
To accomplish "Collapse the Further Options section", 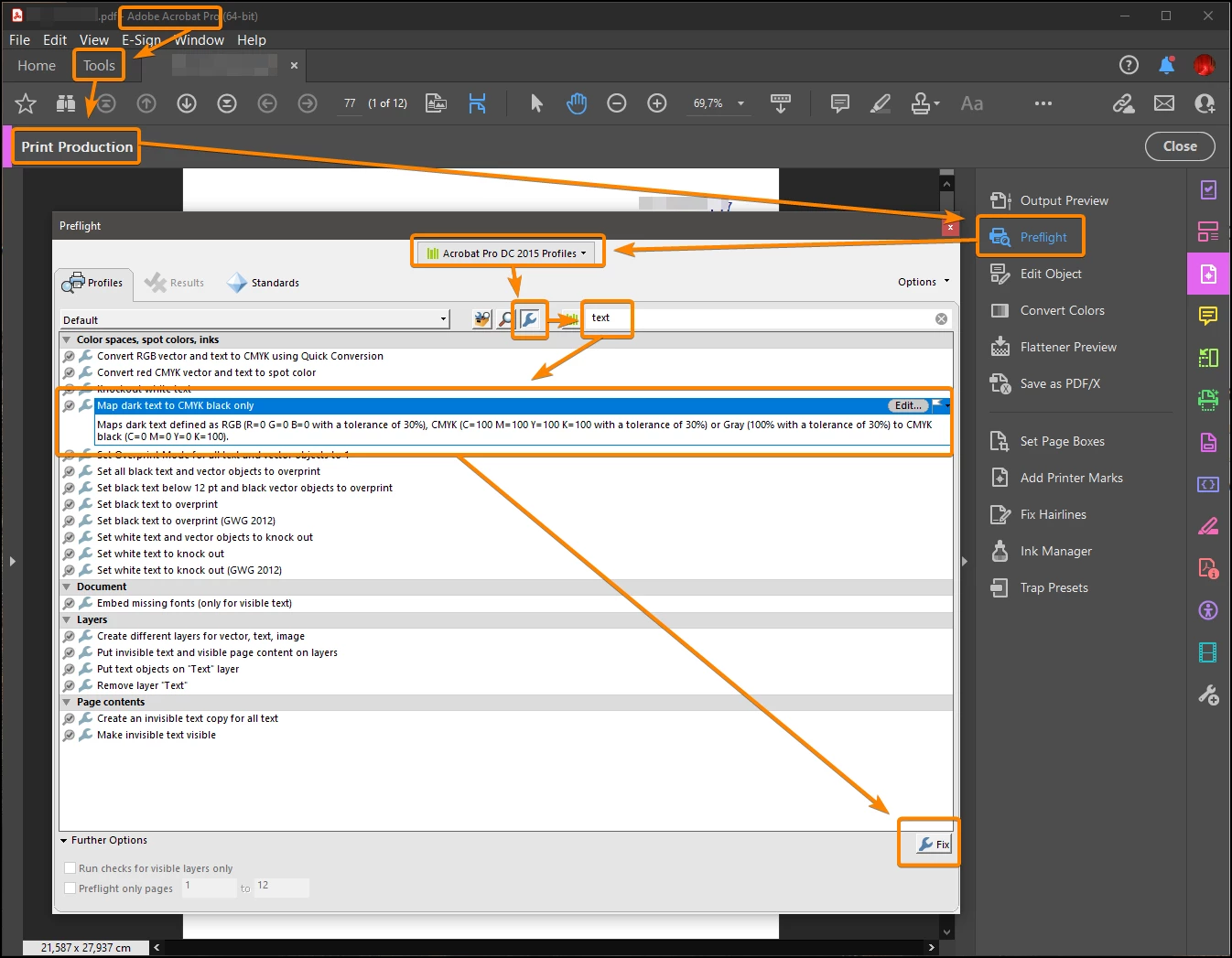I will (64, 840).
